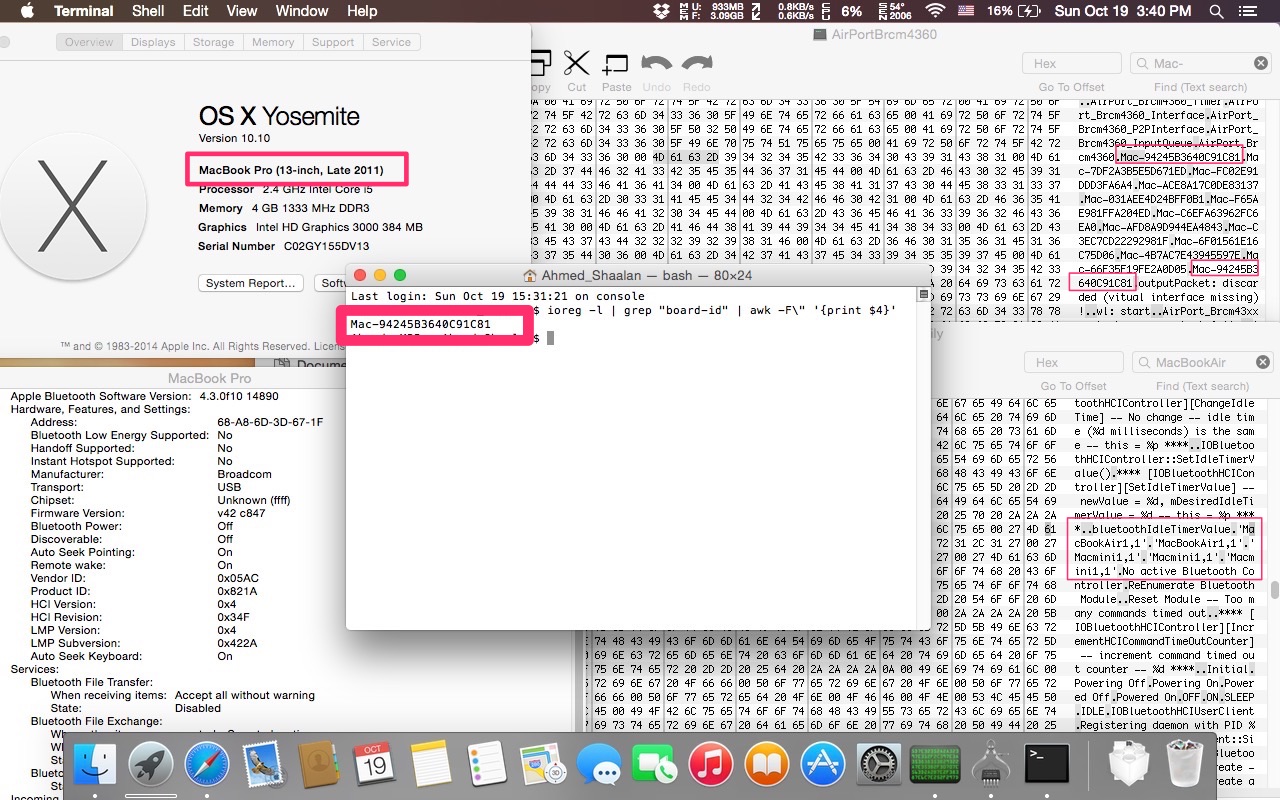Open the Edit menu
Screen dimensions: 1280x800
pos(196,11)
